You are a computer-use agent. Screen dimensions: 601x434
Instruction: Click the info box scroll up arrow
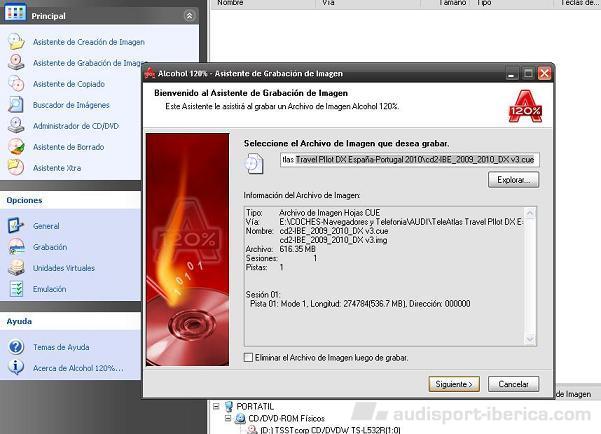point(530,213)
